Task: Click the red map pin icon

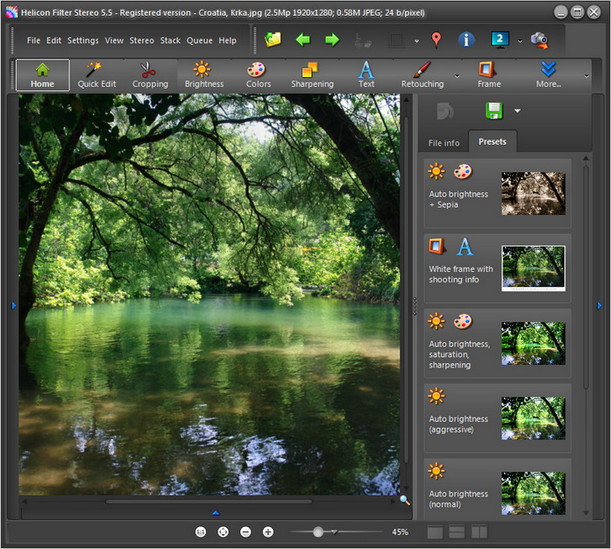Action: [x=436, y=40]
